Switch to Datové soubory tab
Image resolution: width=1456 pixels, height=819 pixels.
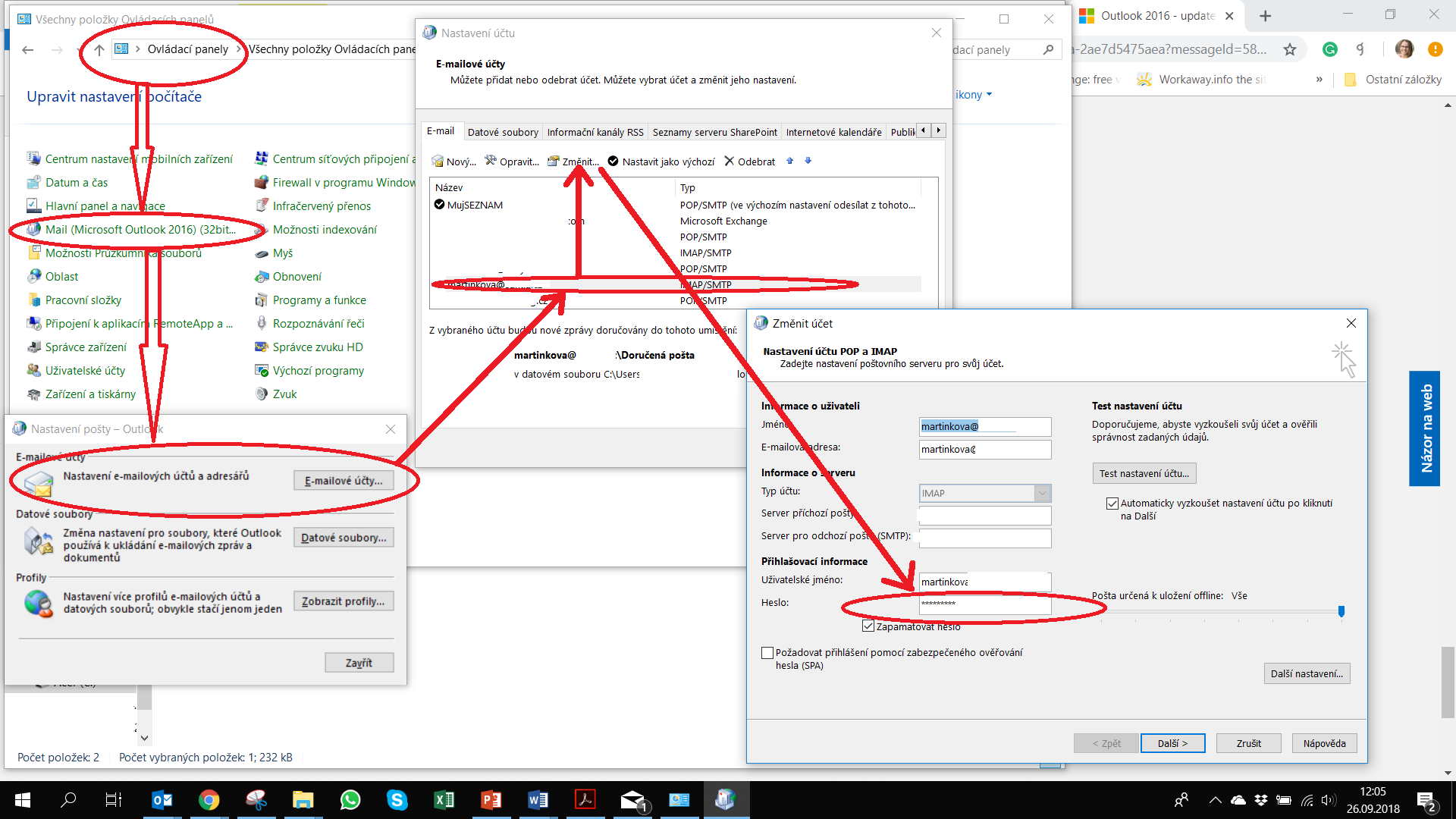click(x=503, y=132)
